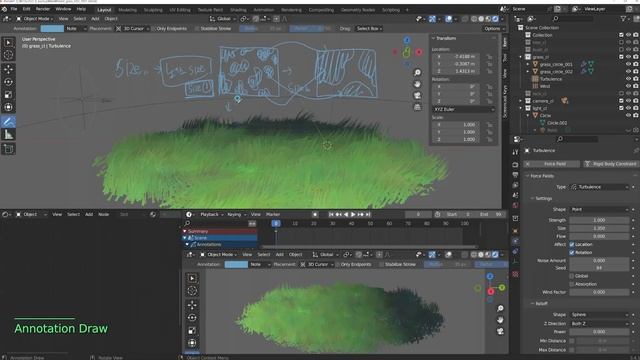
Task: Select the Transform tool in top viewport
Action: (x=8, y=107)
